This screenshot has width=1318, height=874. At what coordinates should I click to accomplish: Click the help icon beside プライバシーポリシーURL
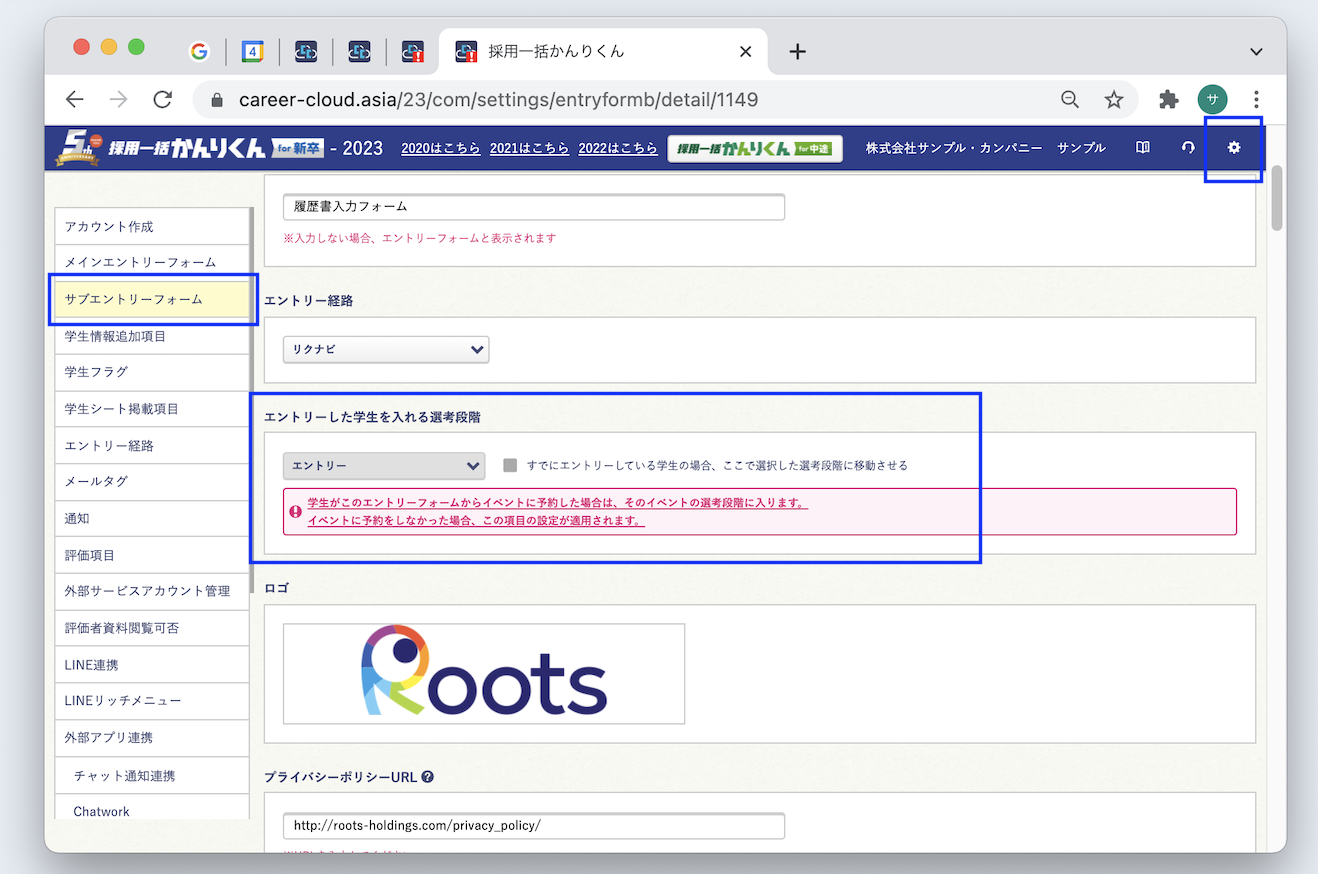[x=427, y=777]
